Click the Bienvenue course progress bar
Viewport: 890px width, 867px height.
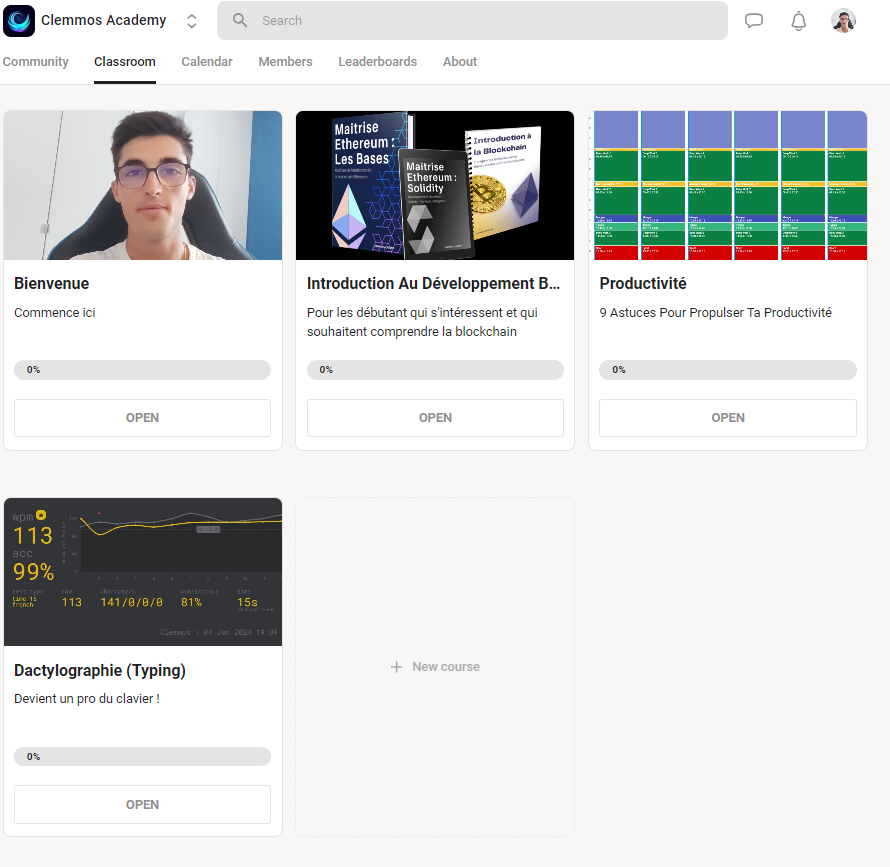click(x=142, y=370)
